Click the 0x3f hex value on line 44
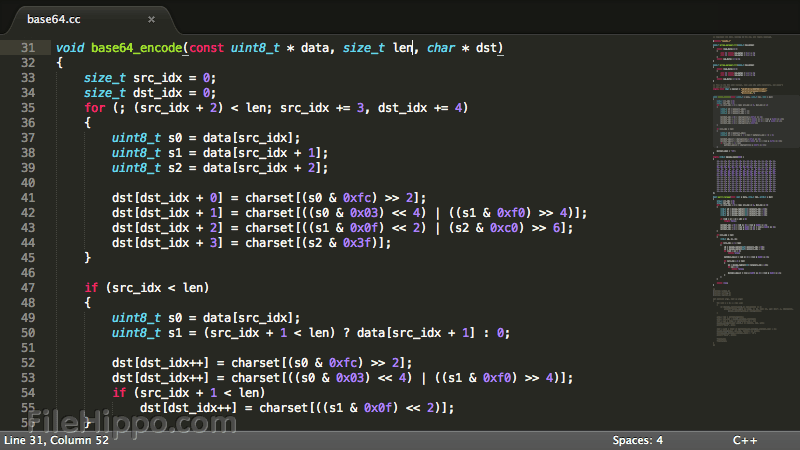This screenshot has height=450, width=800. coord(357,243)
